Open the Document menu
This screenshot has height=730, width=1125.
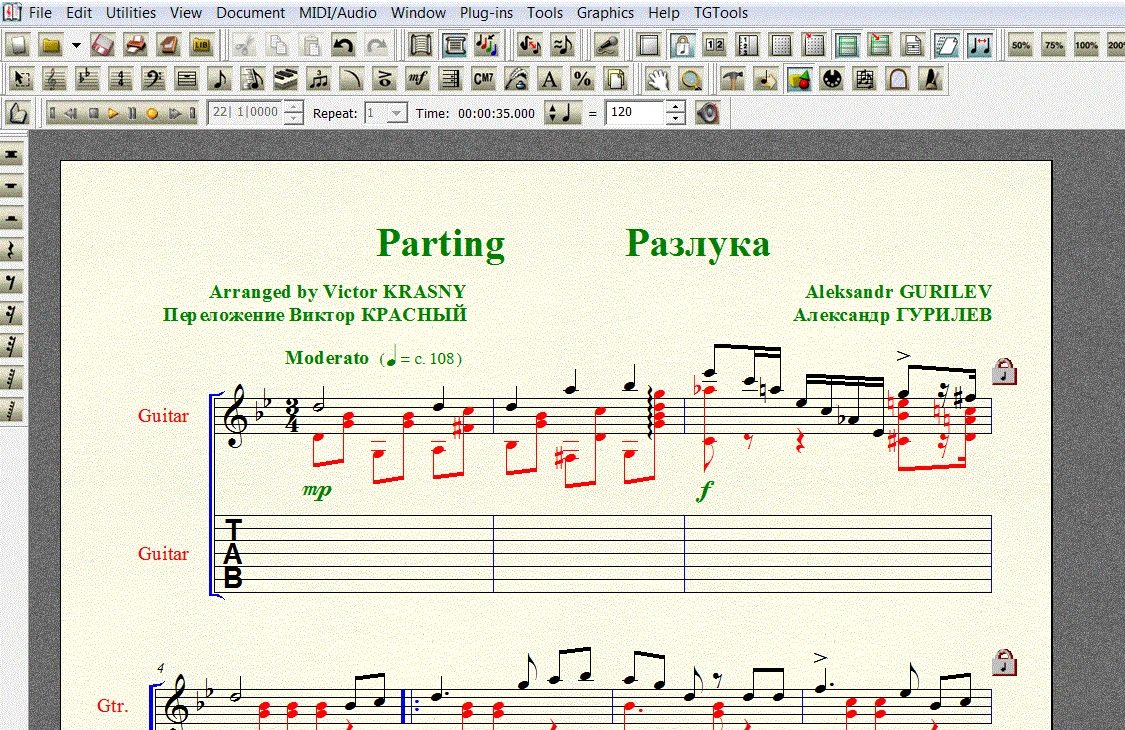[x=250, y=13]
